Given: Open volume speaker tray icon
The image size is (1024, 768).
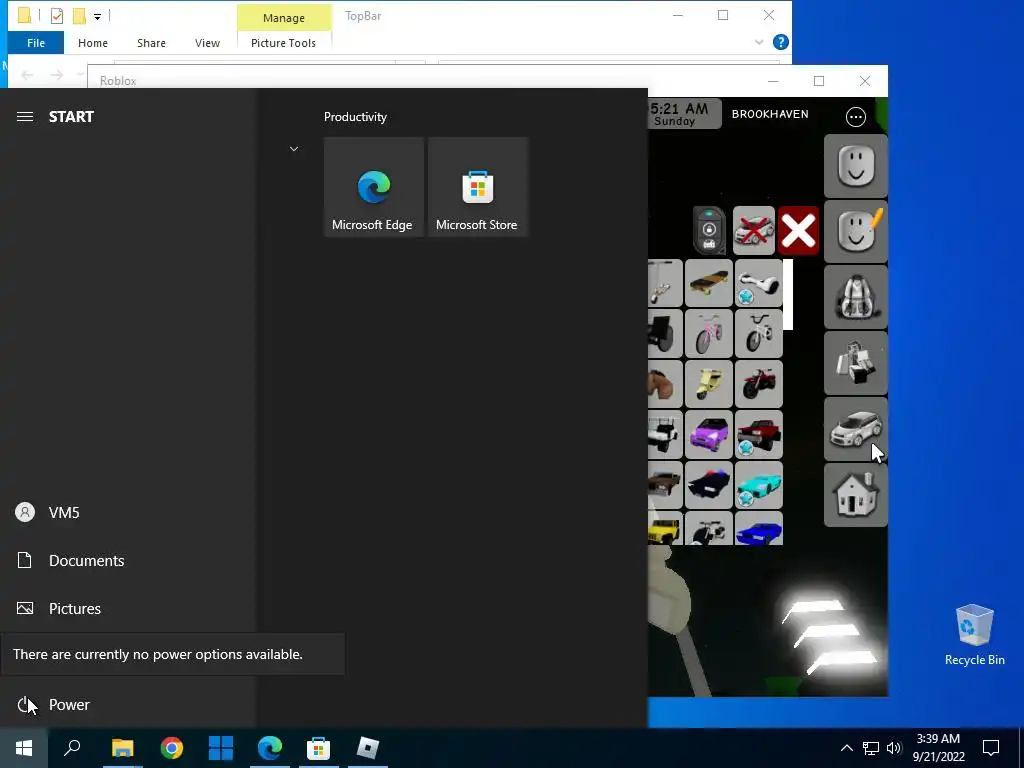Looking at the screenshot, I should click(x=894, y=748).
